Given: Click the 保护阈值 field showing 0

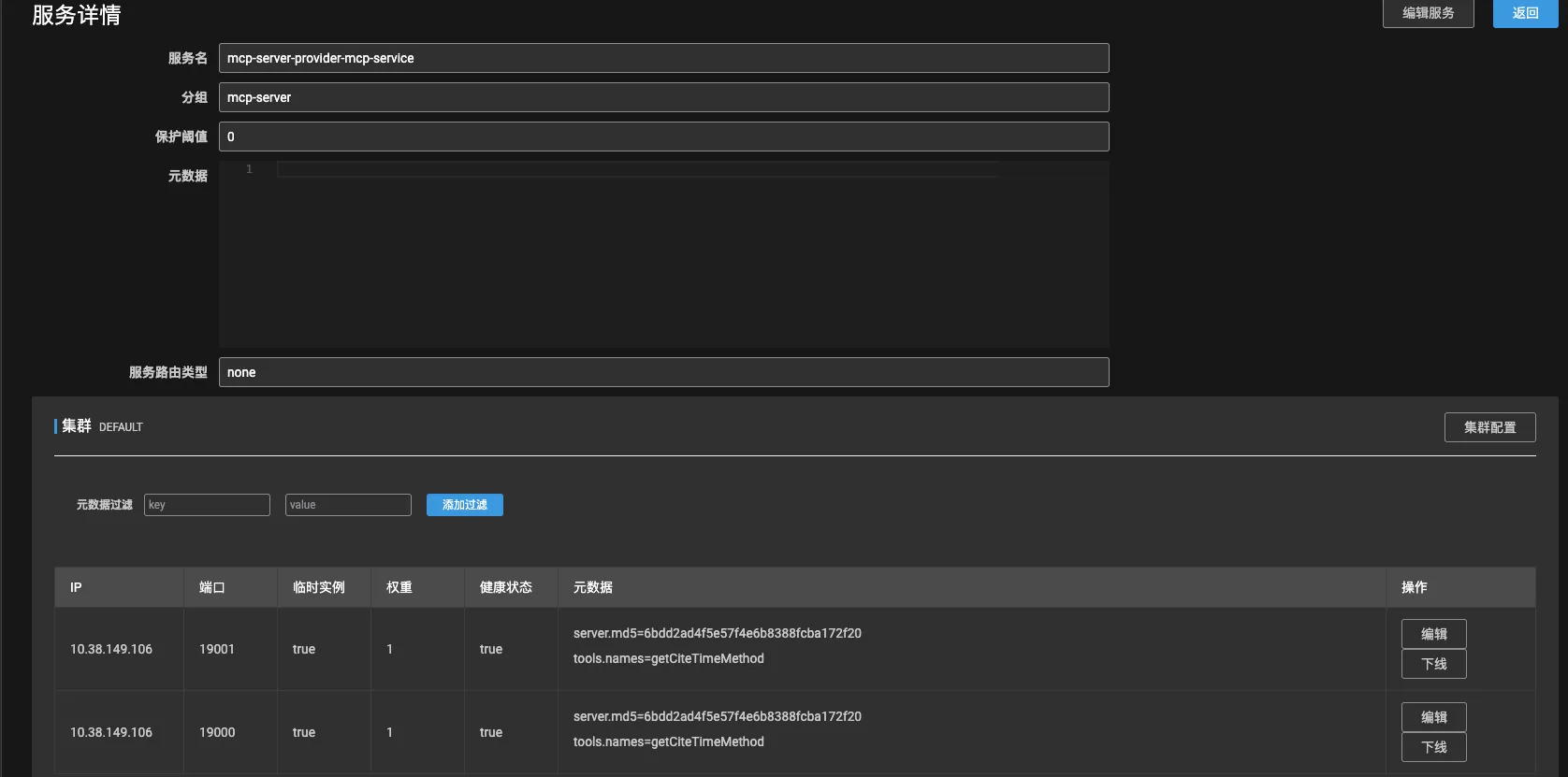Looking at the screenshot, I should coord(663,137).
